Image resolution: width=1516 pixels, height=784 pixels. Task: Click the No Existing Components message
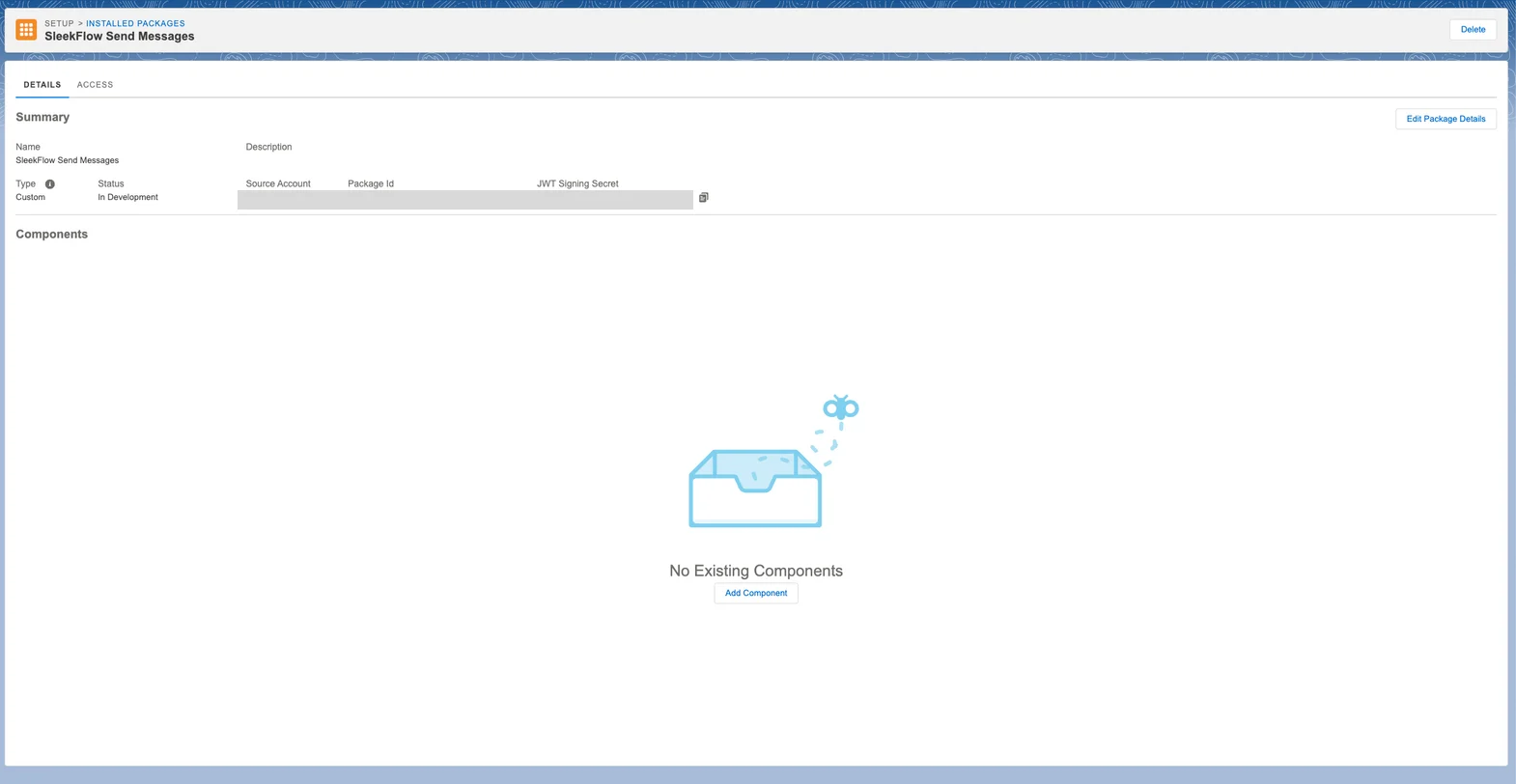click(x=756, y=571)
